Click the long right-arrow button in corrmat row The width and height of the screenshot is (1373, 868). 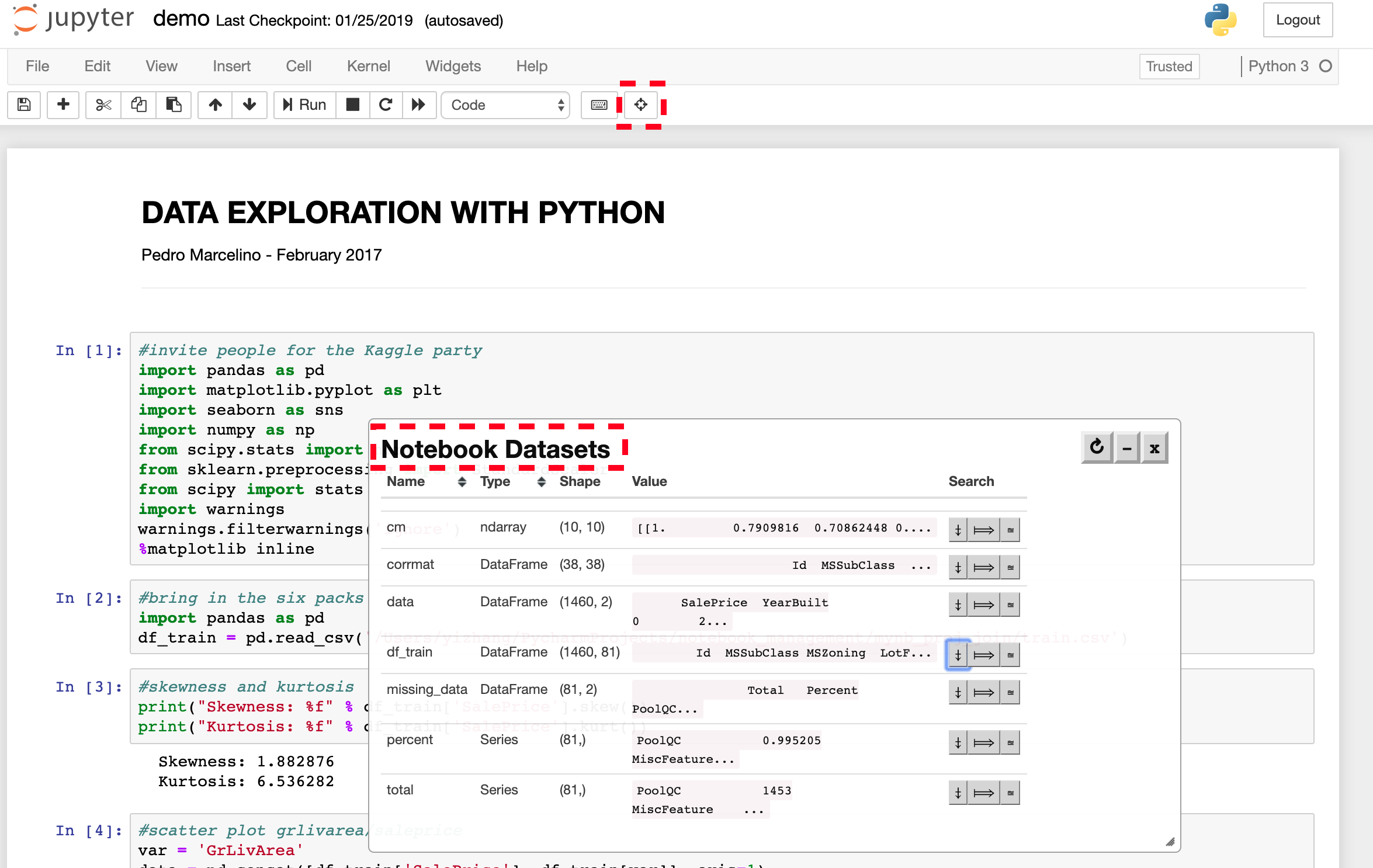coord(983,567)
